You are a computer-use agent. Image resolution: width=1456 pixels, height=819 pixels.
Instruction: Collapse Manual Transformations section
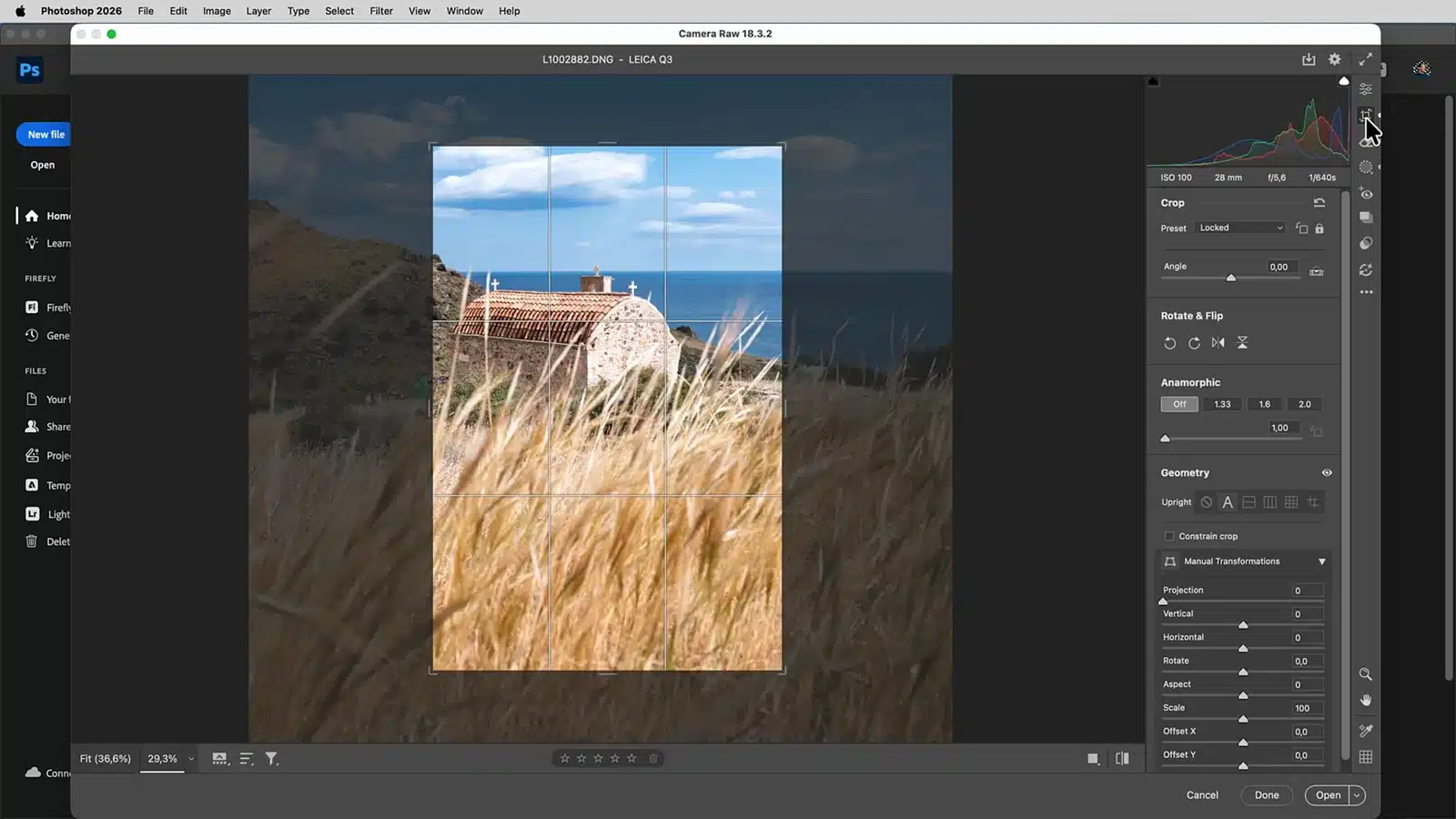point(1321,561)
